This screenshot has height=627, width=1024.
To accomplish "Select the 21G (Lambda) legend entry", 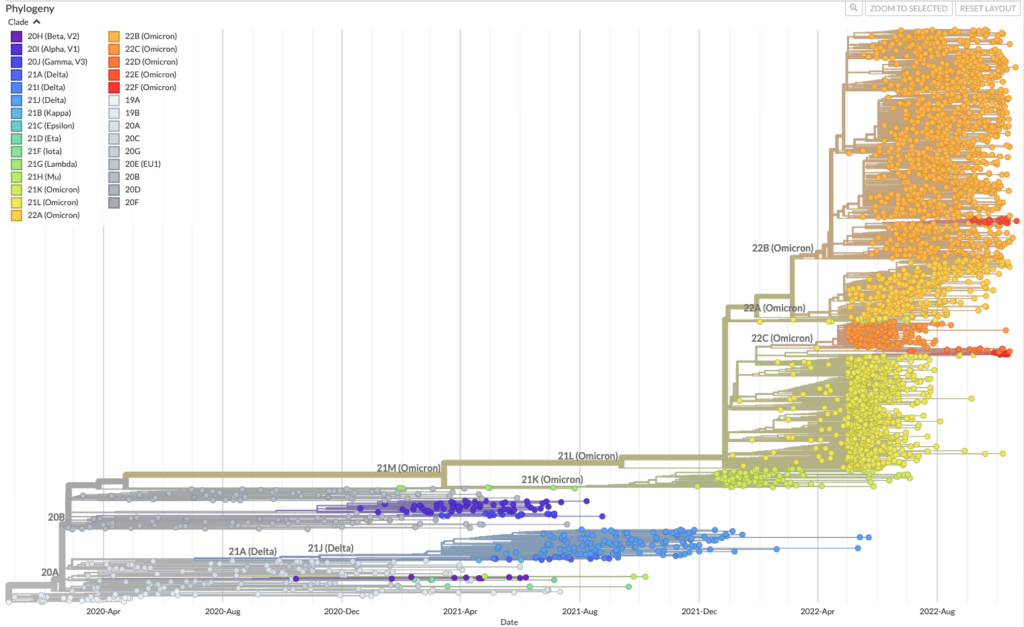I will pyautogui.click(x=14, y=163).
